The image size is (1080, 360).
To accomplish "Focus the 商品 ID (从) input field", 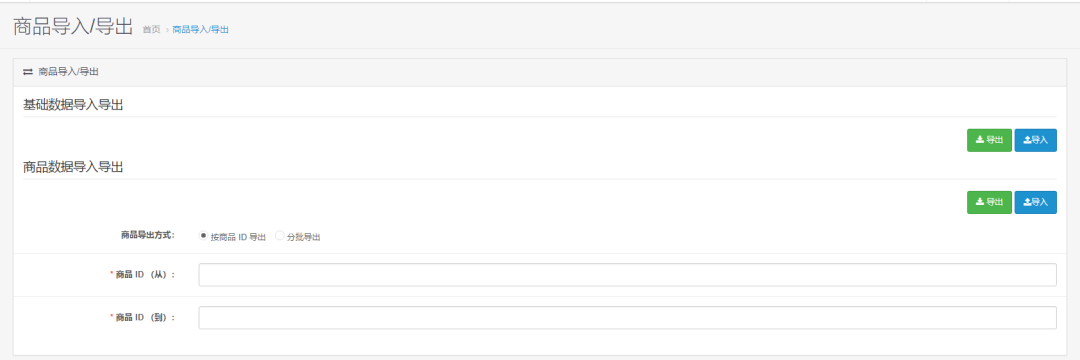I will point(627,275).
